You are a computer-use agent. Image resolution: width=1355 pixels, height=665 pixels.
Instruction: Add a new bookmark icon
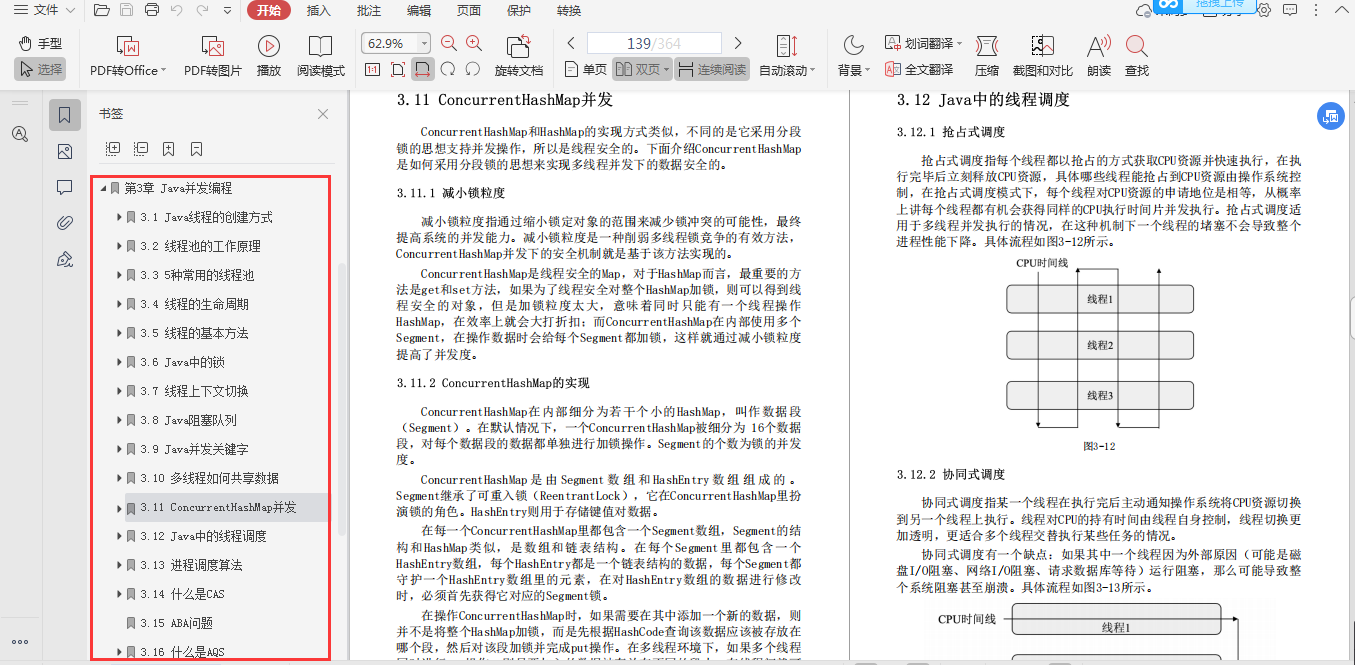pyautogui.click(x=169, y=149)
